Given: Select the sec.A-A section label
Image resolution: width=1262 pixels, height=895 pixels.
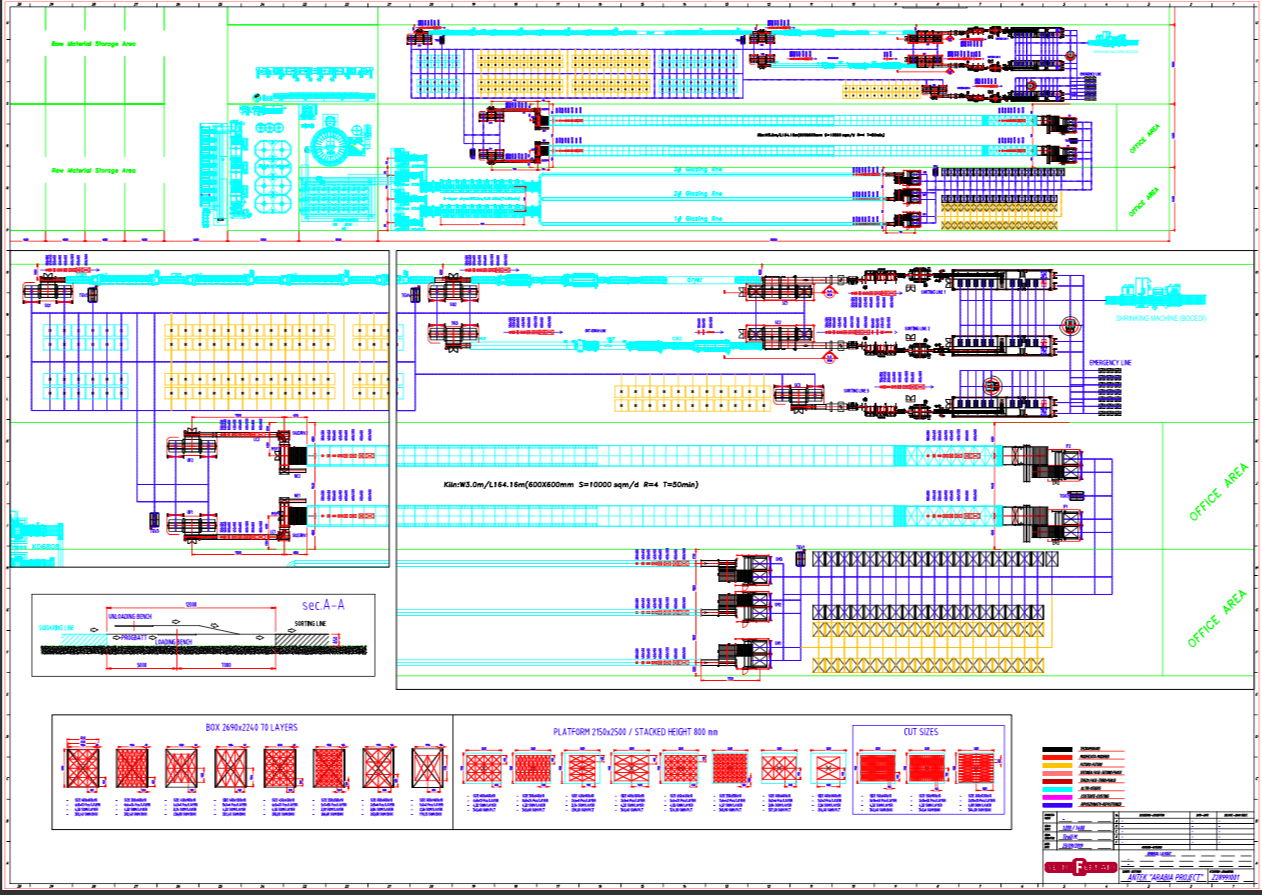Looking at the screenshot, I should (x=323, y=605).
